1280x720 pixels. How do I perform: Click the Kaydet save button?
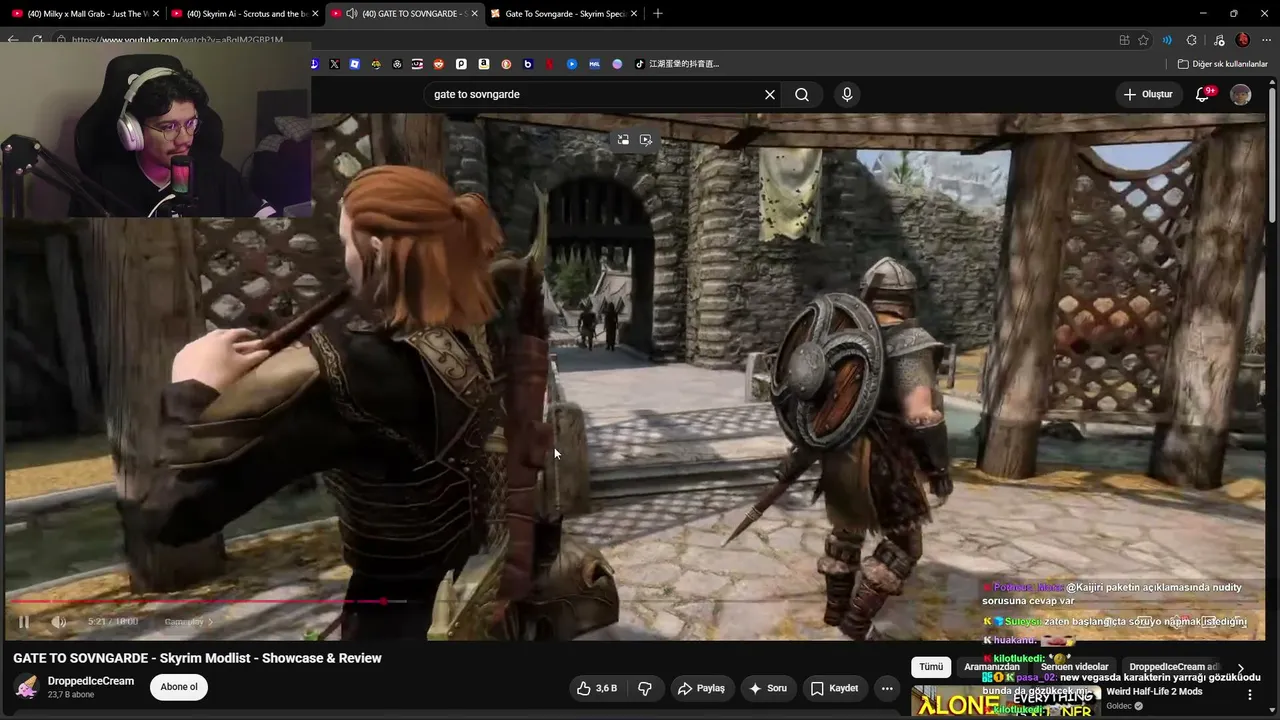(834, 688)
